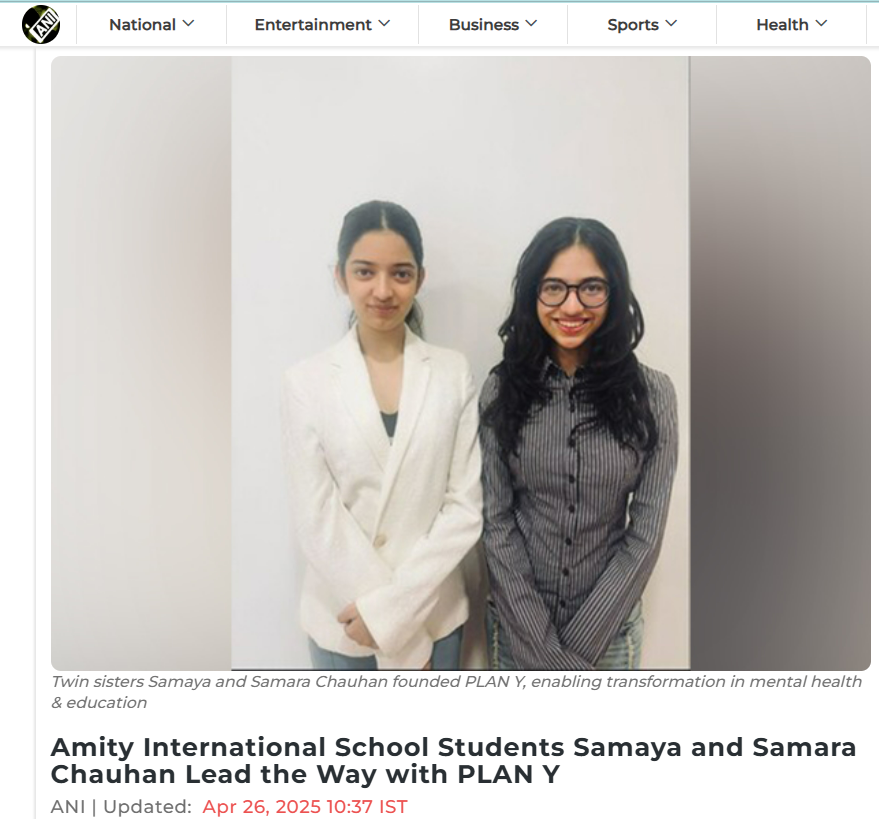Screen dimensions: 879x819
Task: Expand the chevron beside National
Action: click(188, 24)
